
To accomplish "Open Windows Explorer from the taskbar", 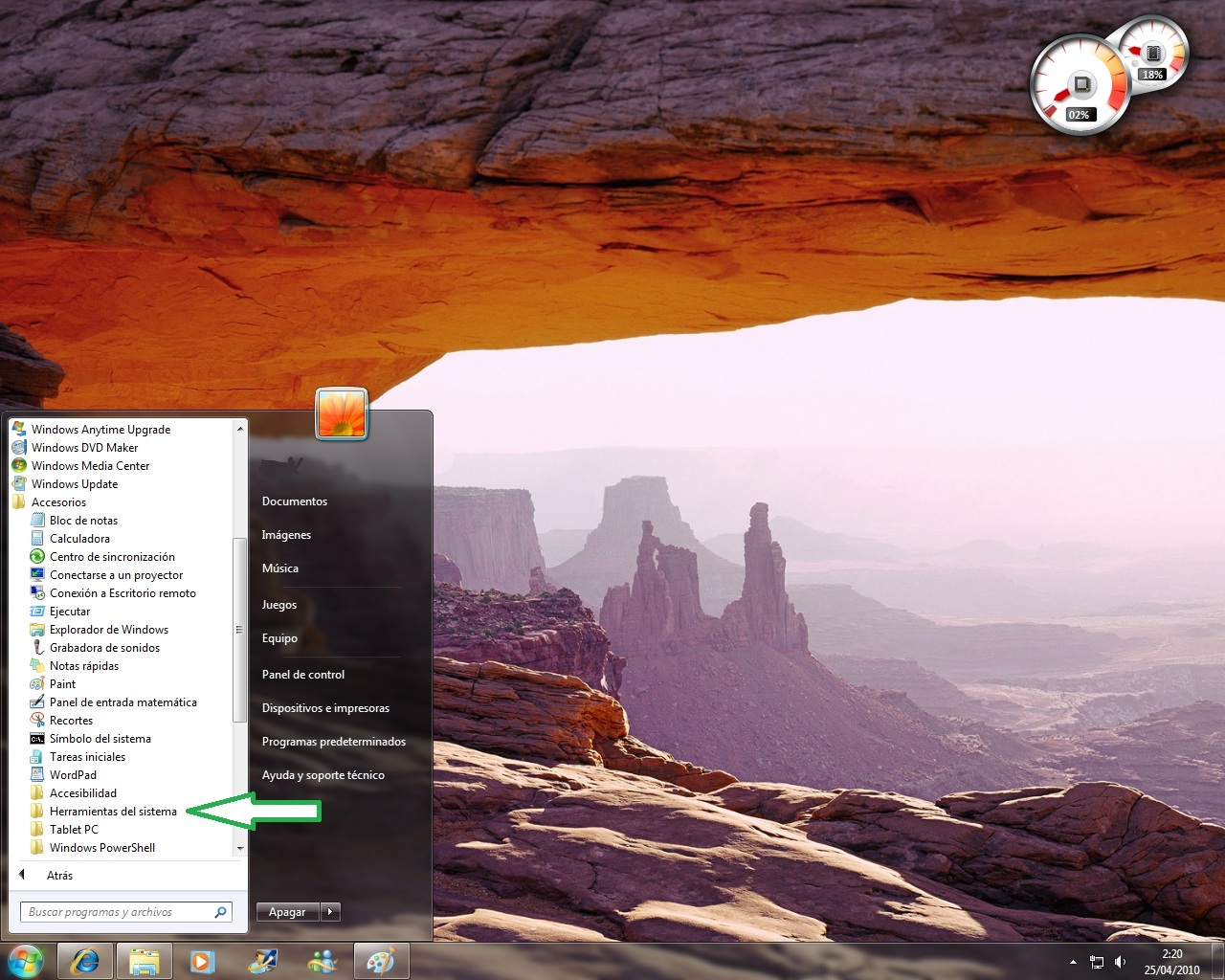I will point(145,961).
